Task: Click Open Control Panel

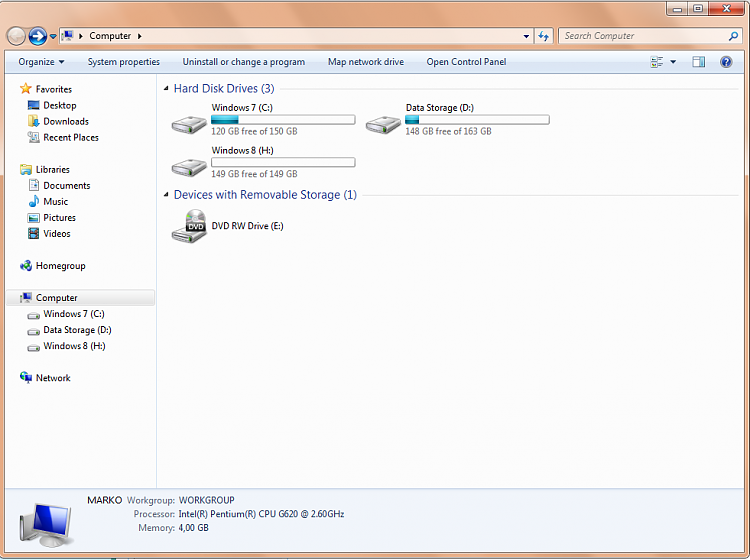Action: pos(466,62)
